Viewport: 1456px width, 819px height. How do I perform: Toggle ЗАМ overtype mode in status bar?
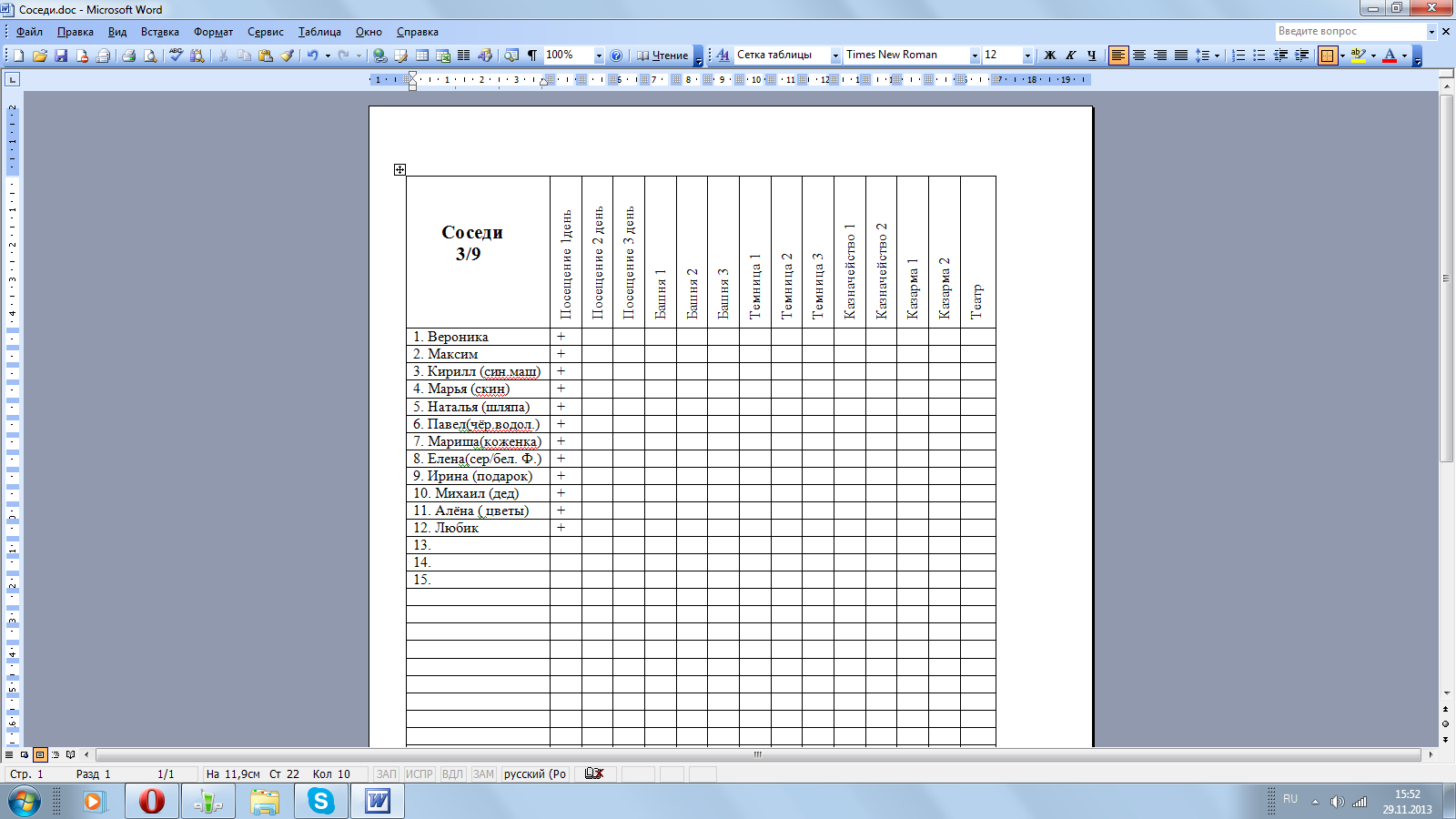(483, 774)
